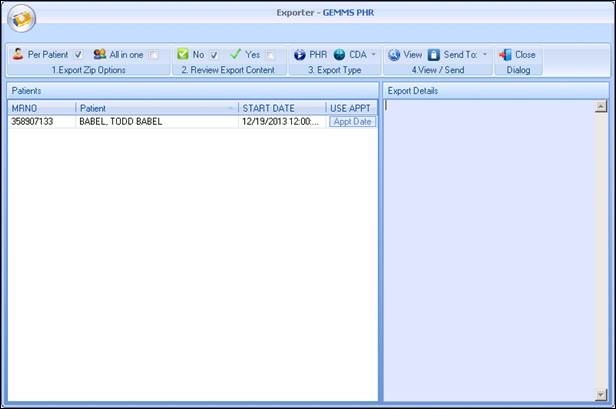
Task: Click the Send To icon
Action: tap(434, 55)
